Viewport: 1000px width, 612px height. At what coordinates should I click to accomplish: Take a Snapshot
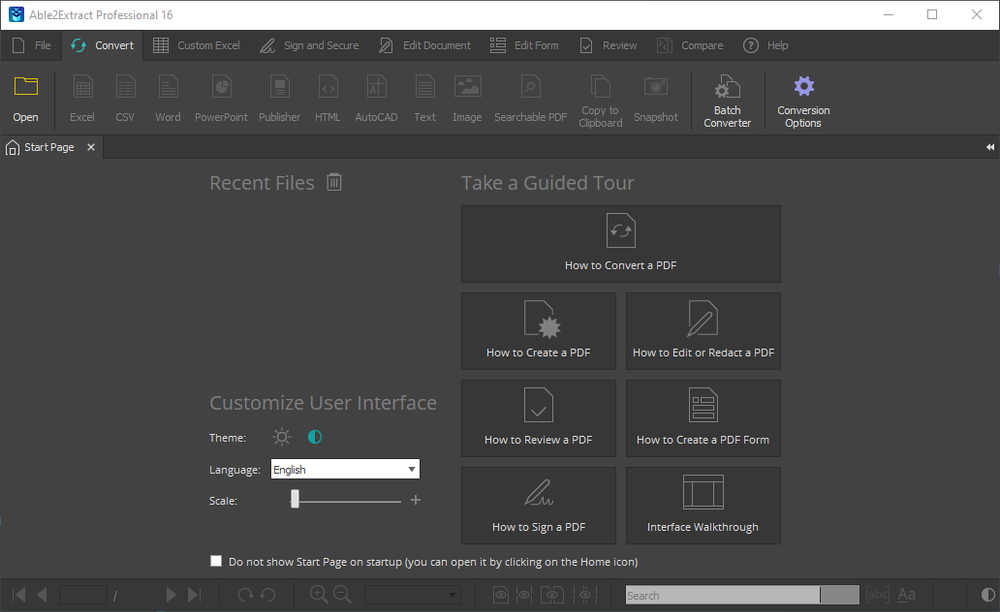656,99
